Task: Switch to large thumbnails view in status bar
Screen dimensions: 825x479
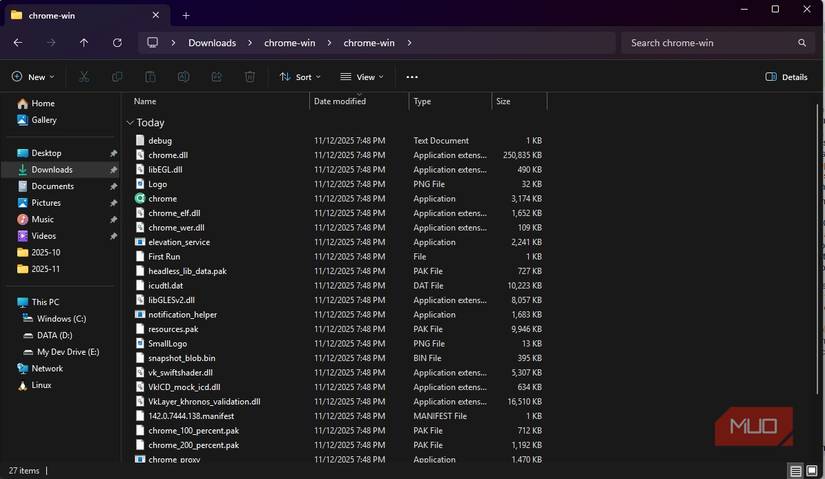Action: click(x=812, y=470)
